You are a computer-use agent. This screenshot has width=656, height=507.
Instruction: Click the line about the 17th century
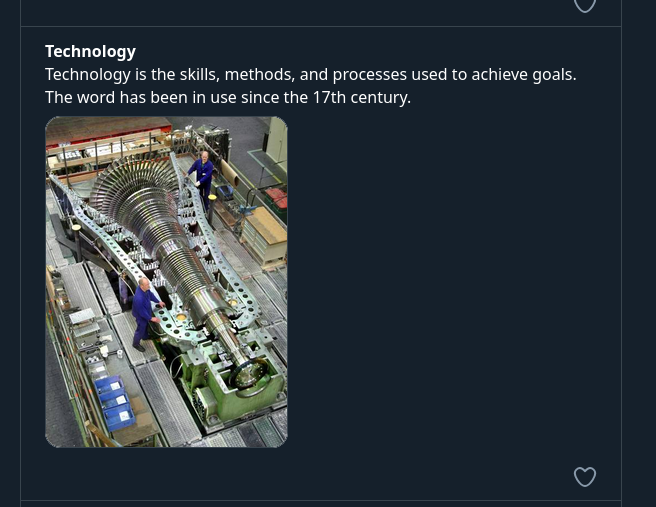(228, 97)
